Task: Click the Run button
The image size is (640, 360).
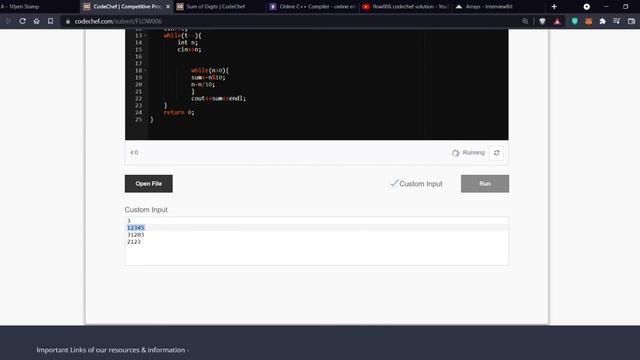Action: click(485, 184)
